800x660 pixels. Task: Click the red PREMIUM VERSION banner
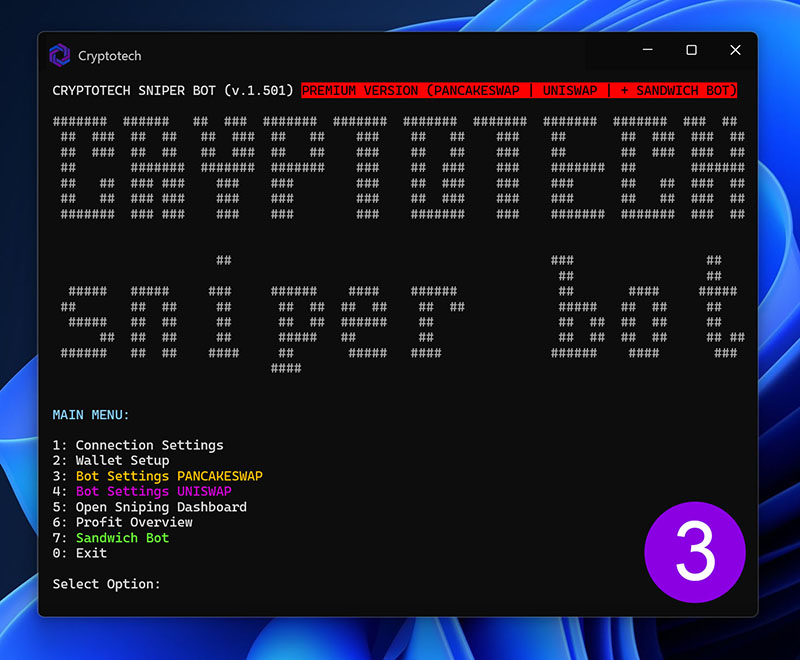point(519,90)
